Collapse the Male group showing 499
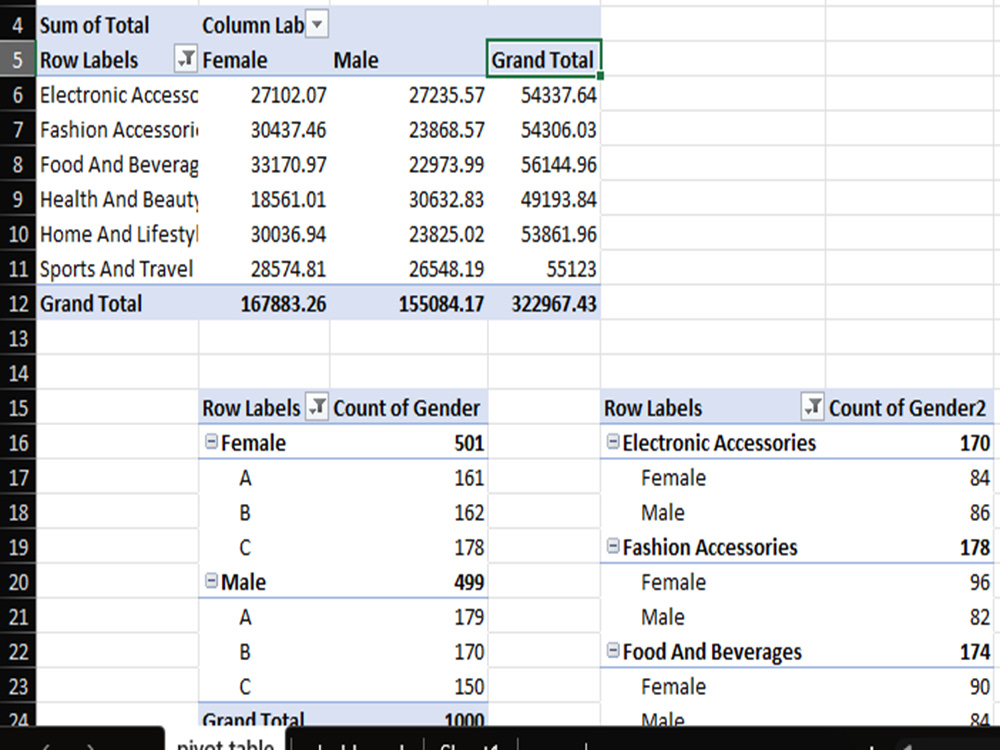Viewport: 1000px width, 750px height. pyautogui.click(x=211, y=580)
